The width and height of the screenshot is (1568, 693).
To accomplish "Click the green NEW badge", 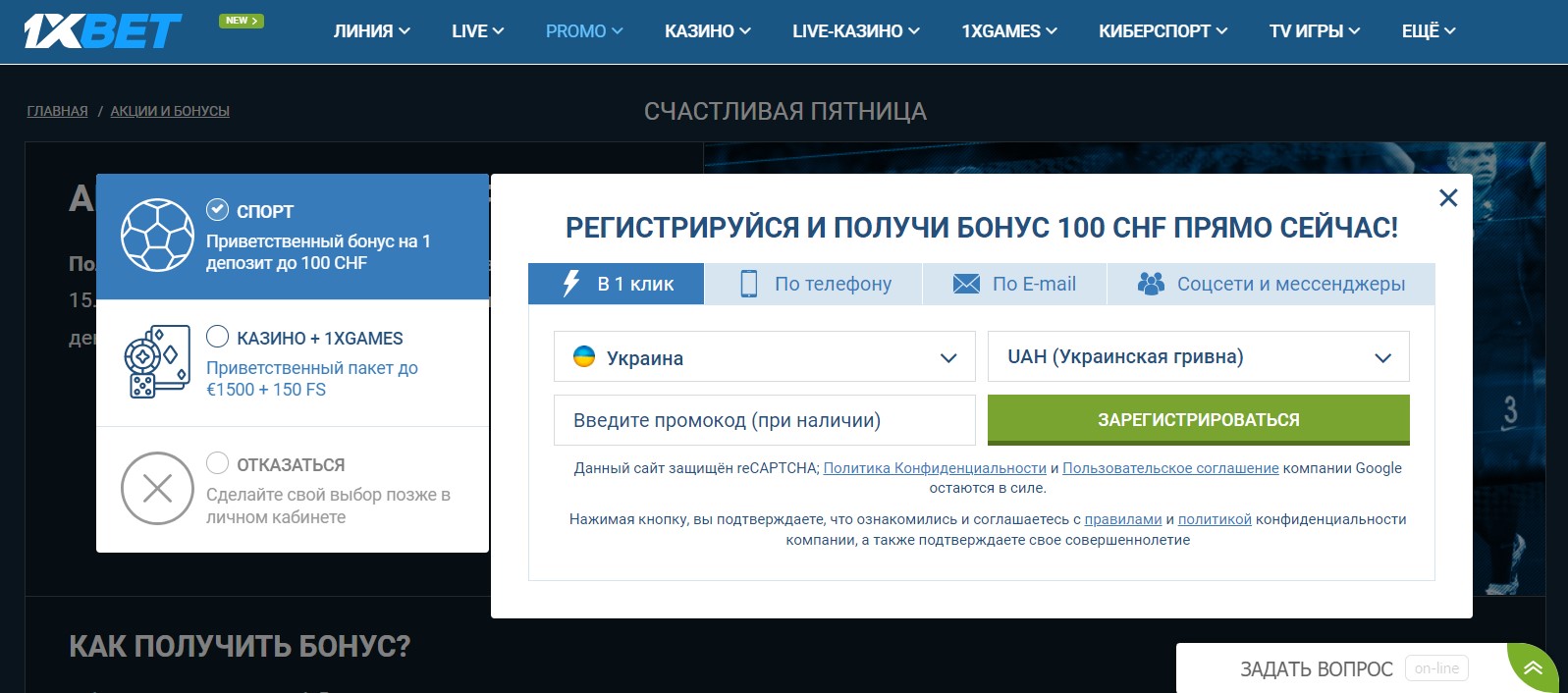I will [241, 21].
